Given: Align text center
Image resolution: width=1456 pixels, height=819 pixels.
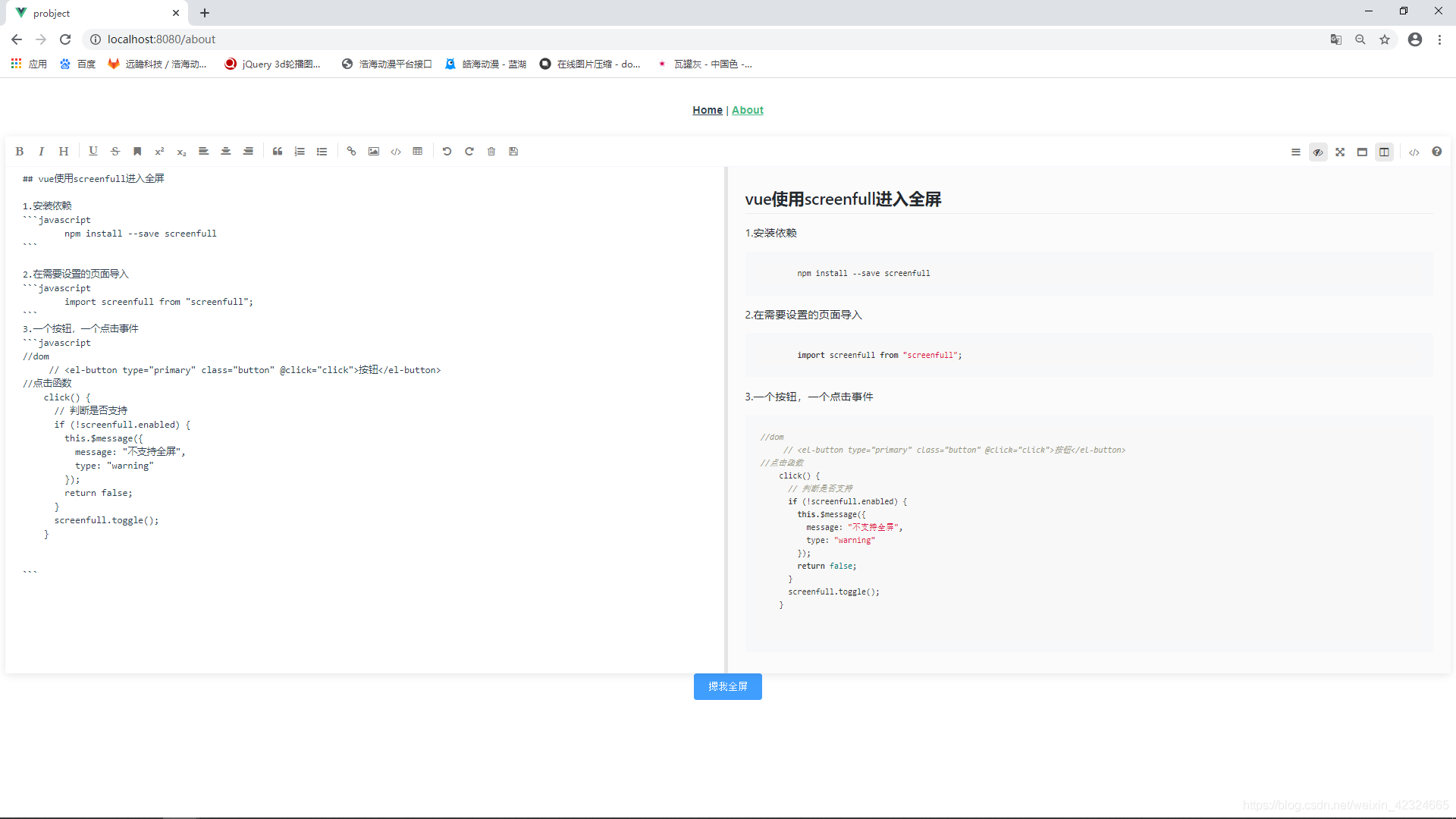Looking at the screenshot, I should point(225,152).
